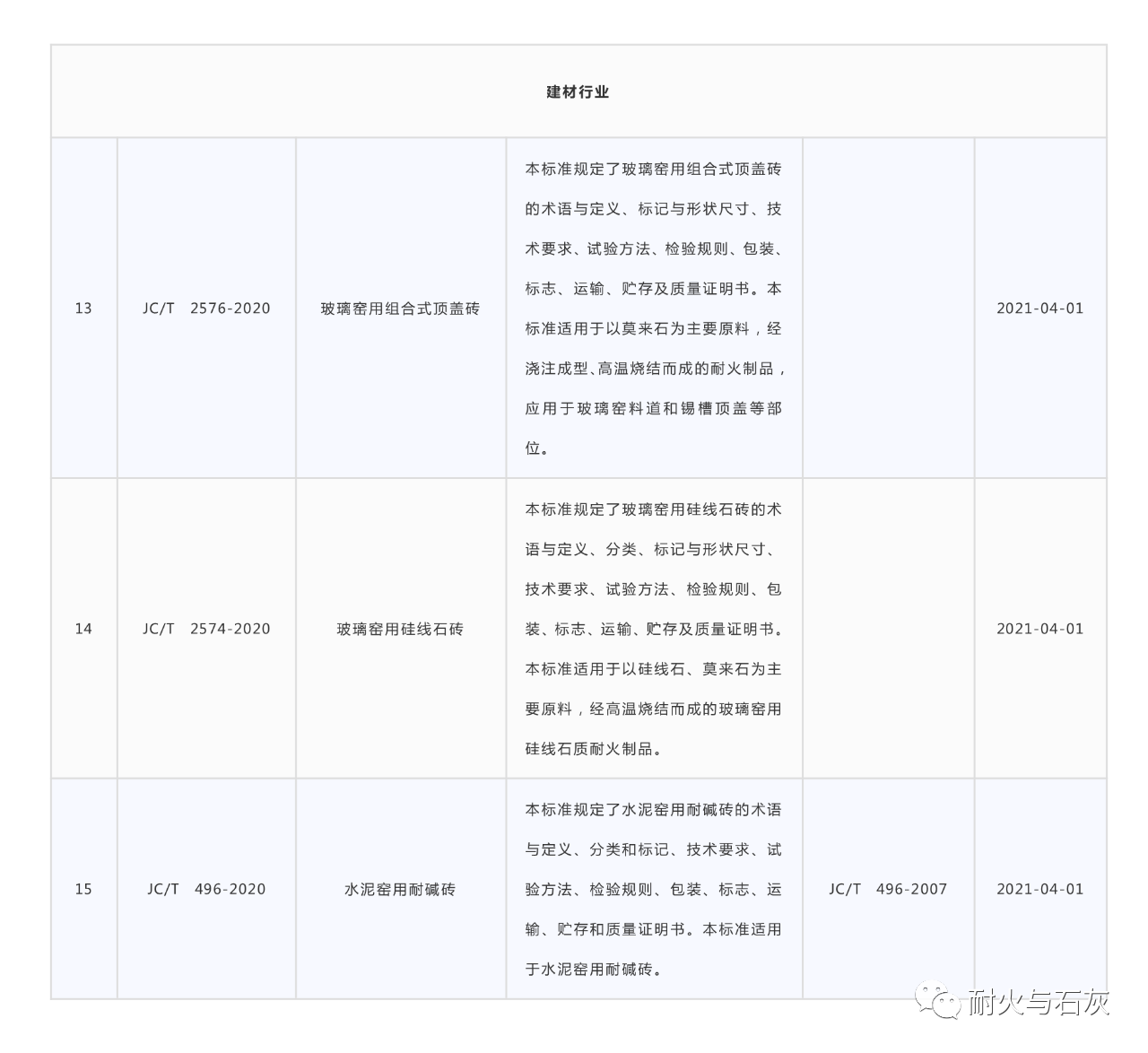This screenshot has height=1053, width=1148.
Task: Click the date 2021-04-01 in row 14
Action: 1040,629
